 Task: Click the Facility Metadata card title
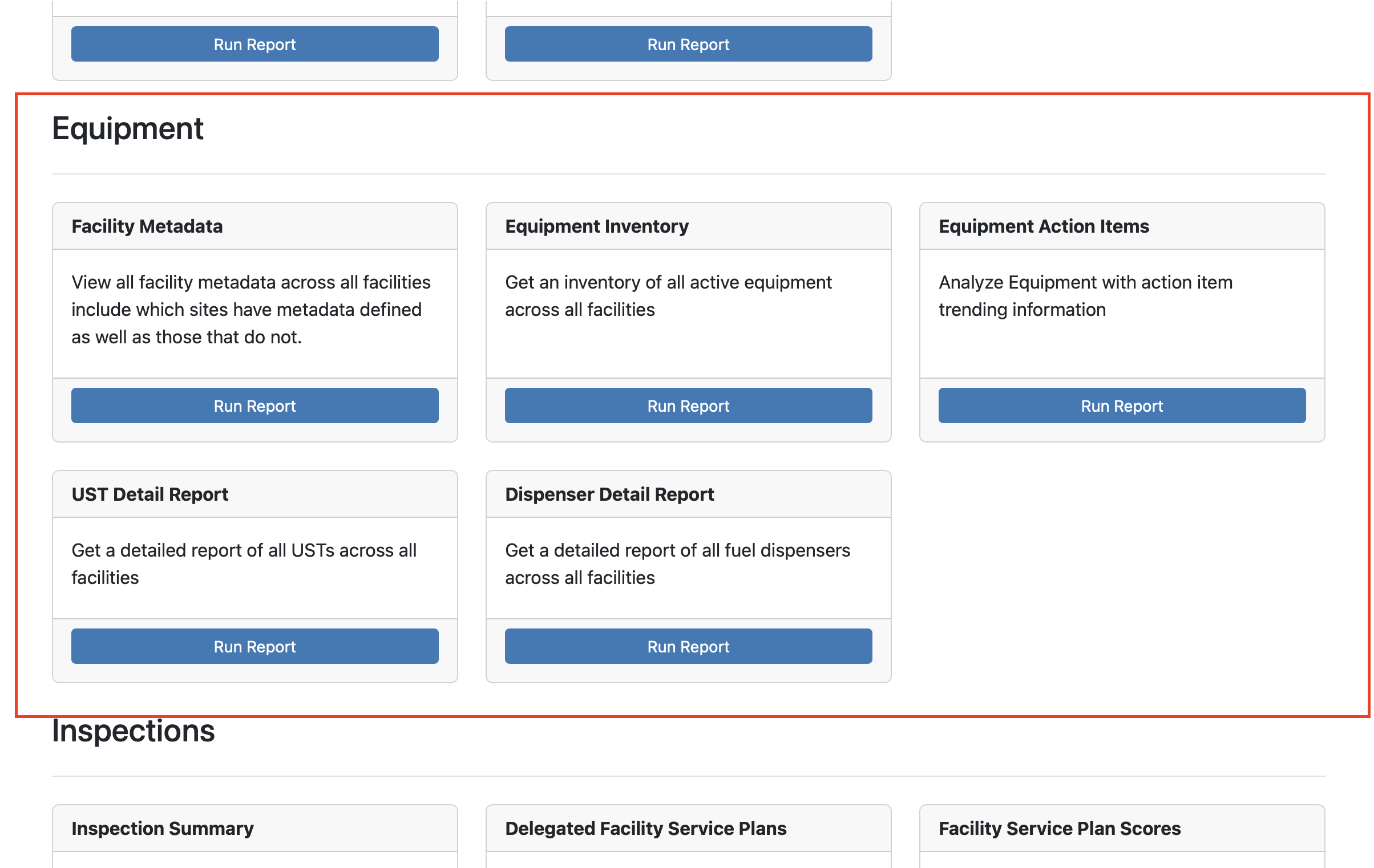tap(147, 226)
